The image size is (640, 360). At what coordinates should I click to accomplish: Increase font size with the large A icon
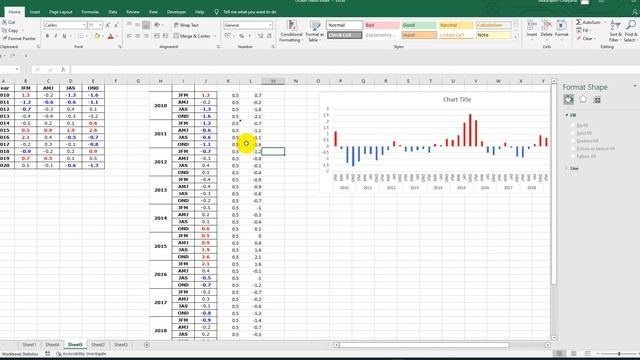(x=108, y=25)
